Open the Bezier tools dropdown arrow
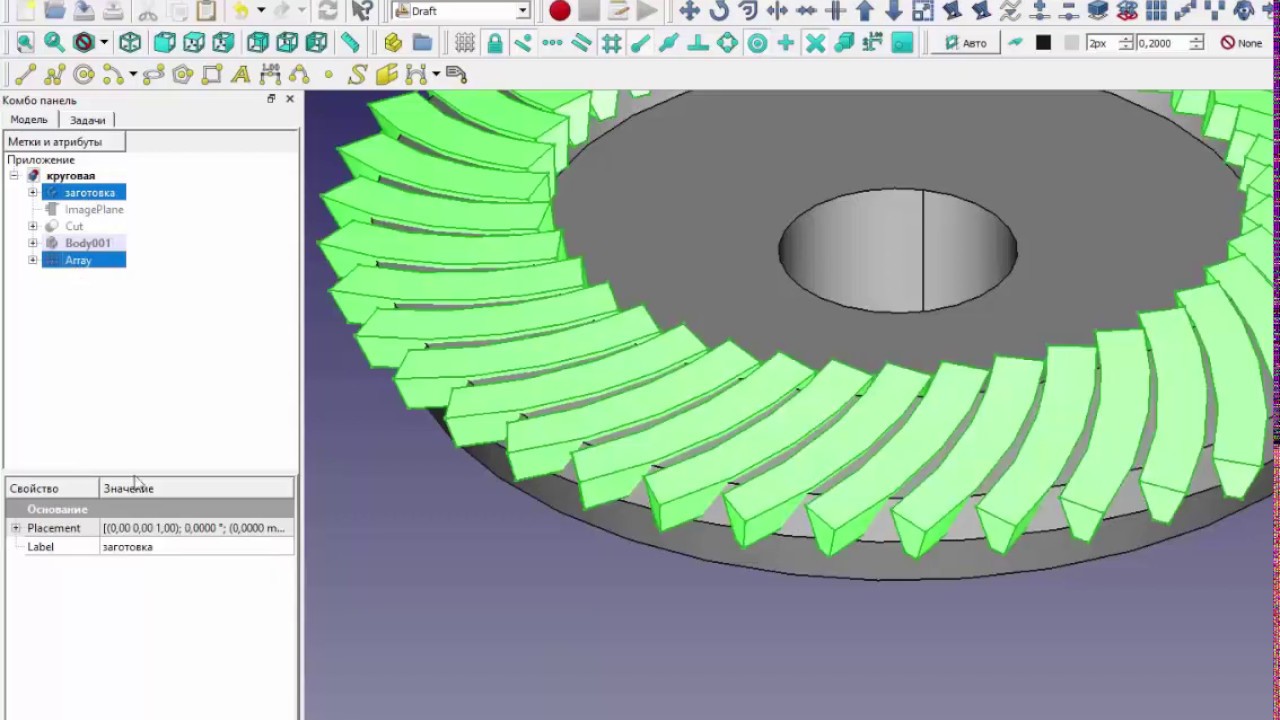 click(436, 75)
